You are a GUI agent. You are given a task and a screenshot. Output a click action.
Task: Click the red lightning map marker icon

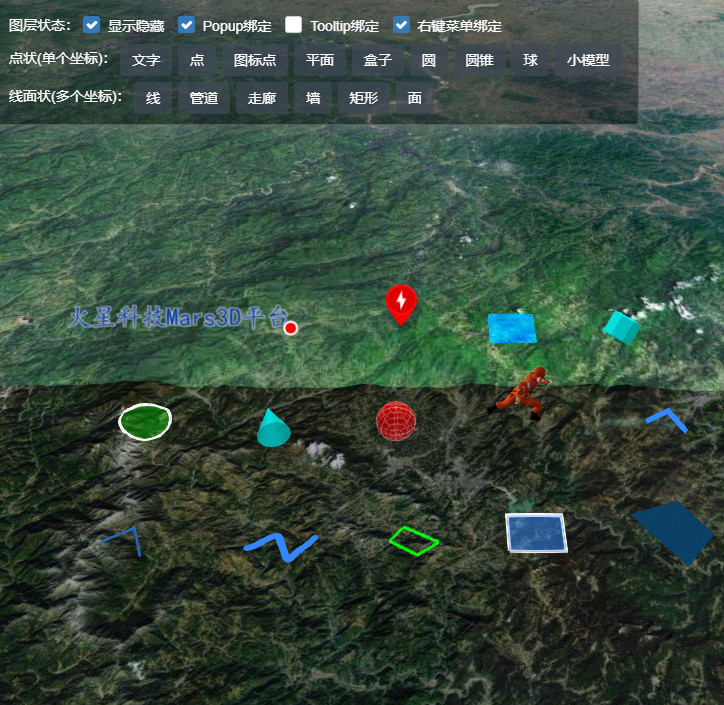click(401, 302)
